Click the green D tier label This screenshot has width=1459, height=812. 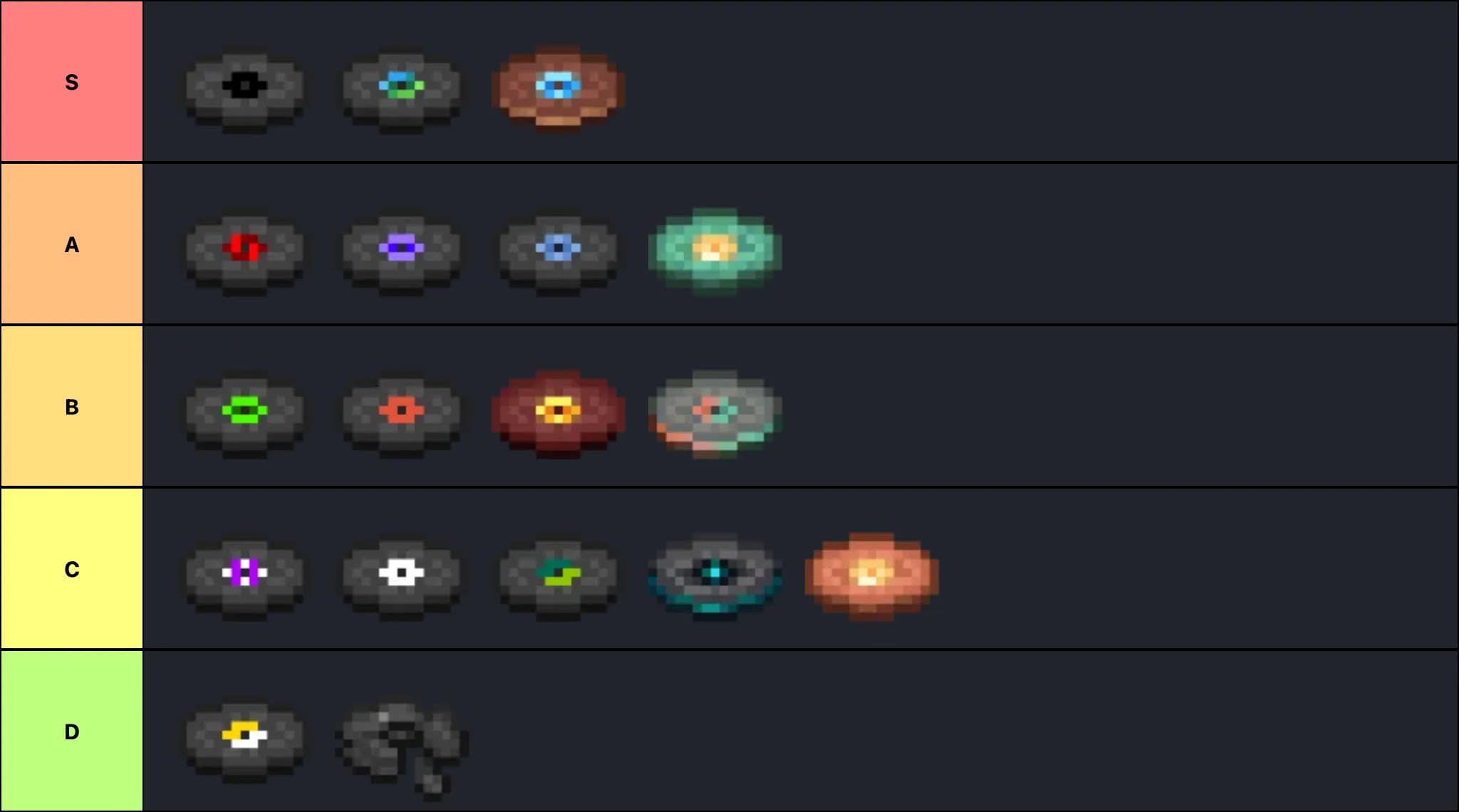click(72, 732)
